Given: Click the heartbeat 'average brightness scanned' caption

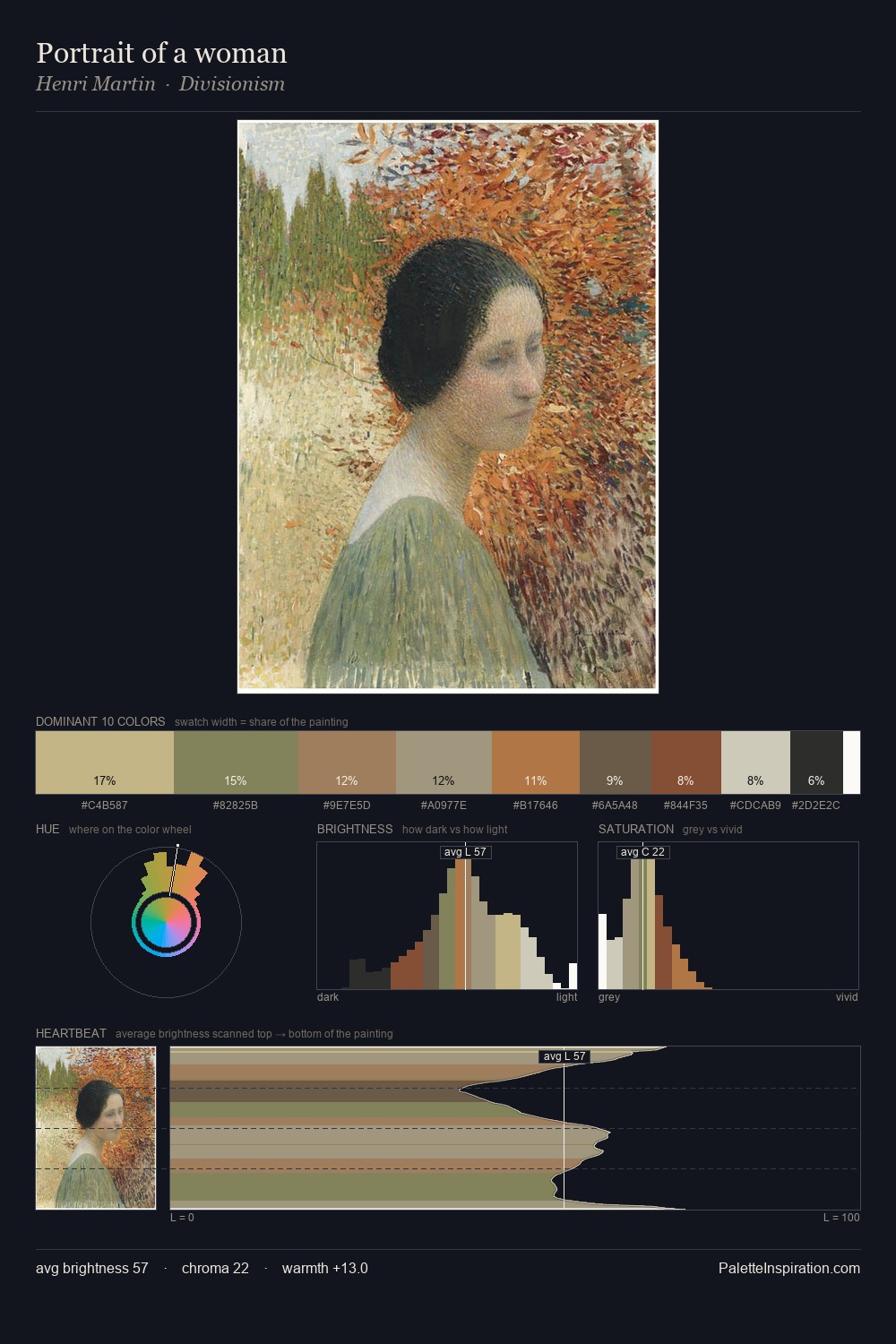Looking at the screenshot, I should [x=254, y=1034].
